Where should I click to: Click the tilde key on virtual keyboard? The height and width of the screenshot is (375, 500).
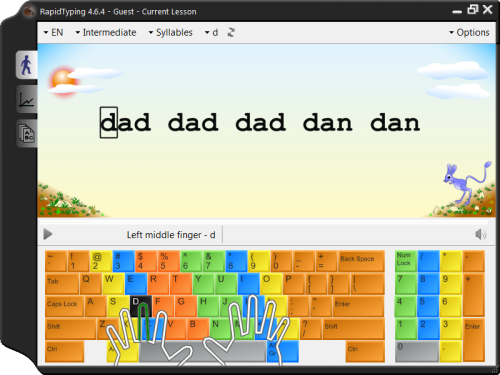(x=56, y=261)
